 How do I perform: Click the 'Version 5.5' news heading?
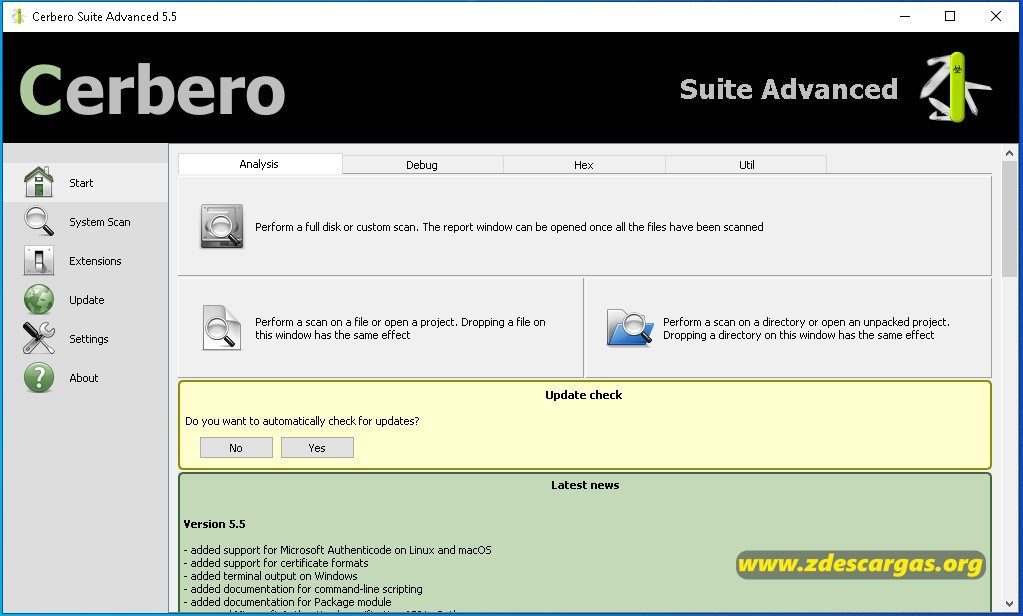(215, 524)
